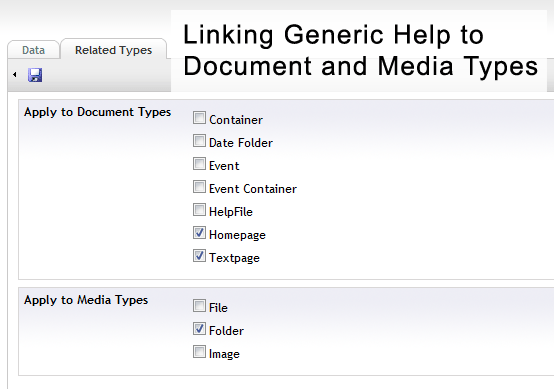This screenshot has height=389, width=554.
Task: Uncheck the Folder media type checkbox
Action: point(199,329)
